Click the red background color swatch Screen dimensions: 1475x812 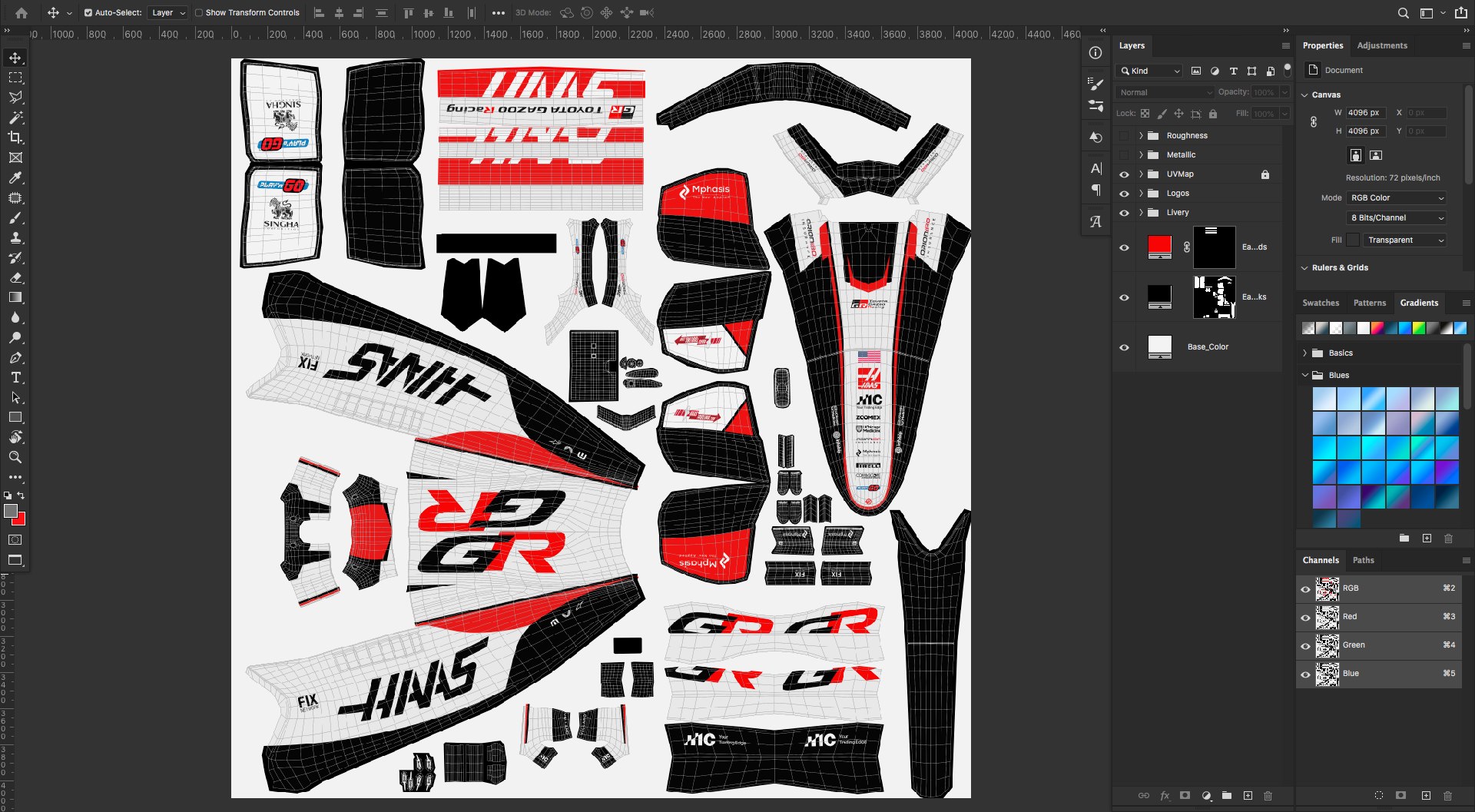pyautogui.click(x=21, y=521)
